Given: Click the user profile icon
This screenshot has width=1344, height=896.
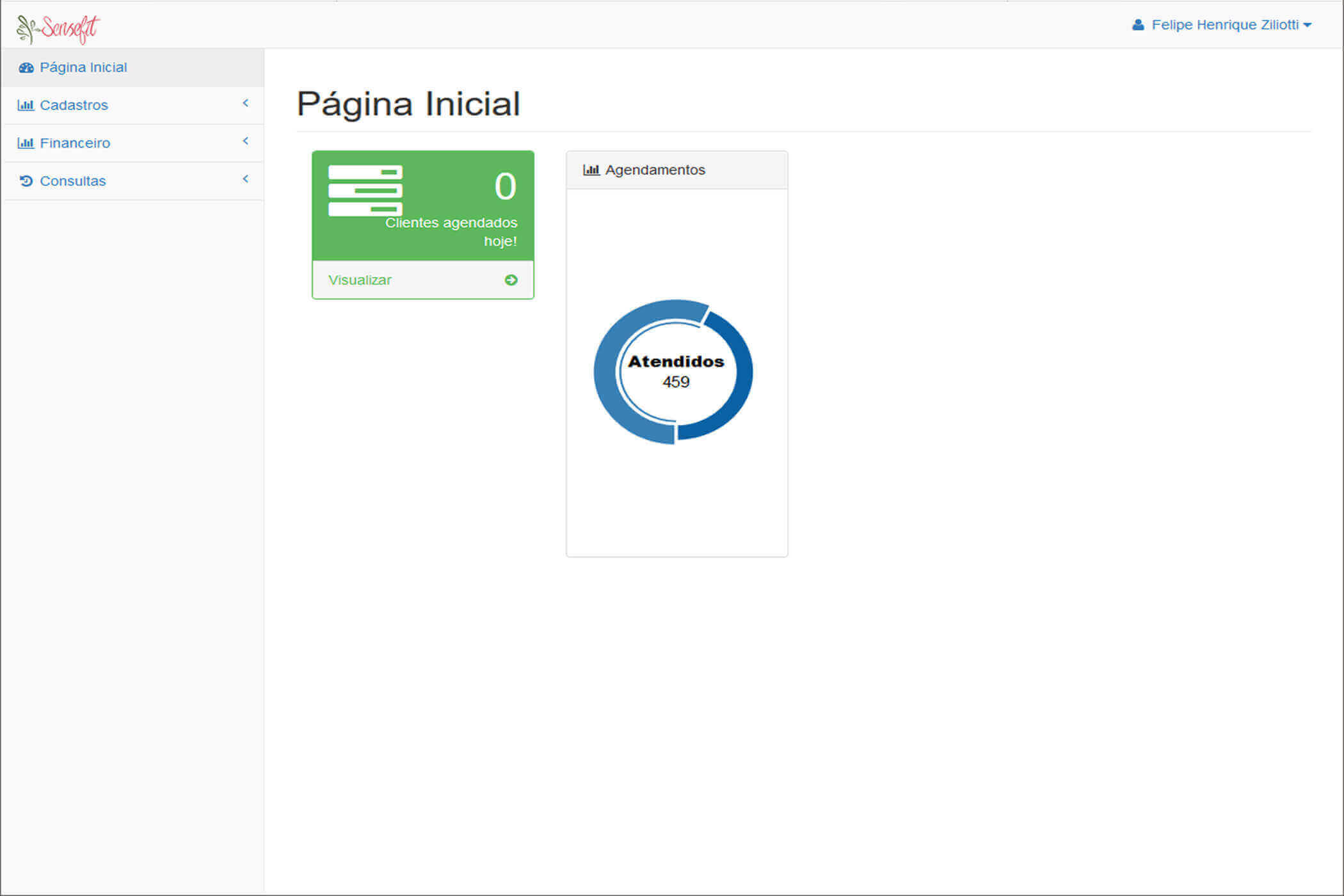Looking at the screenshot, I should point(1138,25).
